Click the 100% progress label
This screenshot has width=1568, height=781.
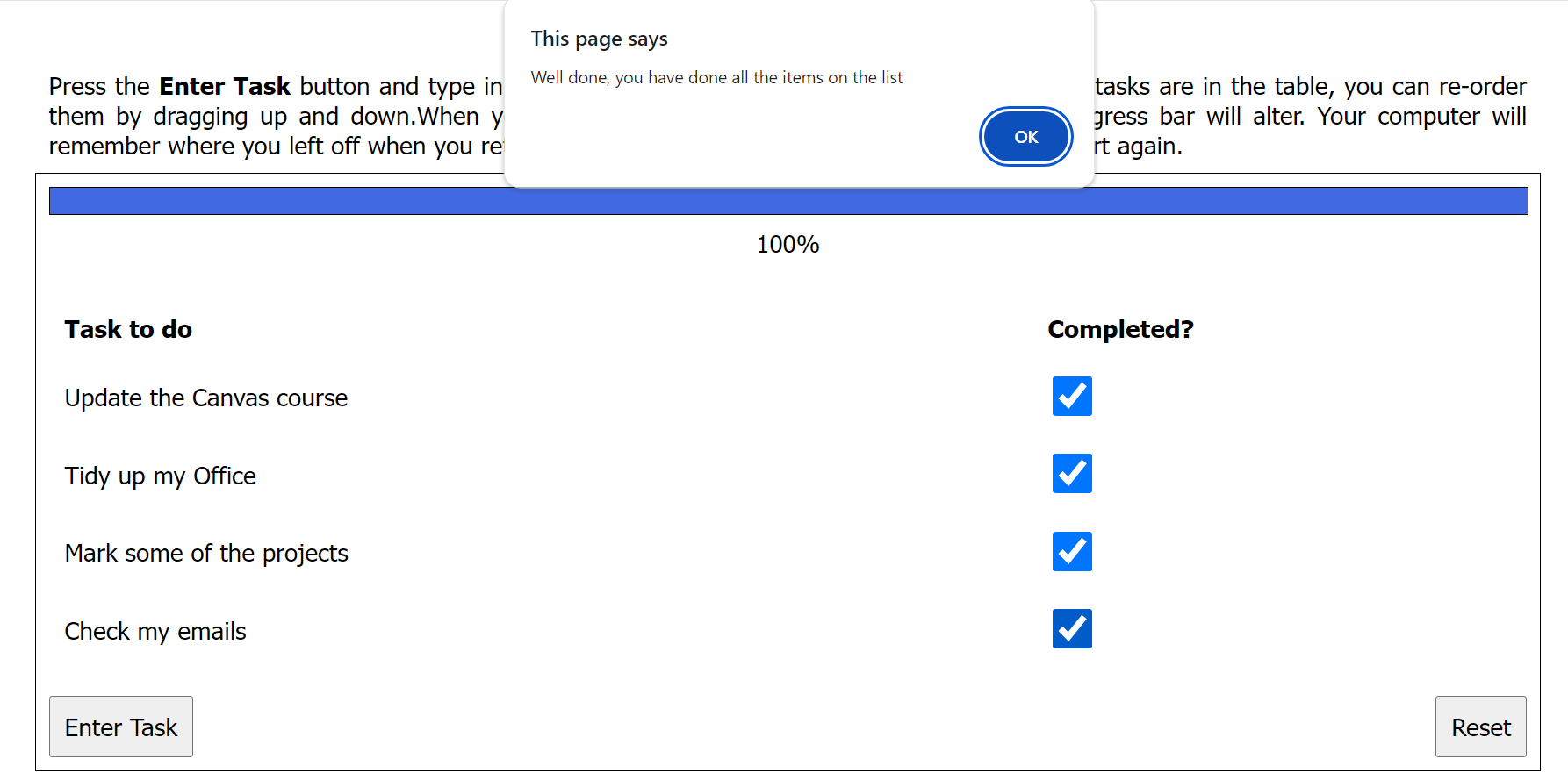point(788,245)
